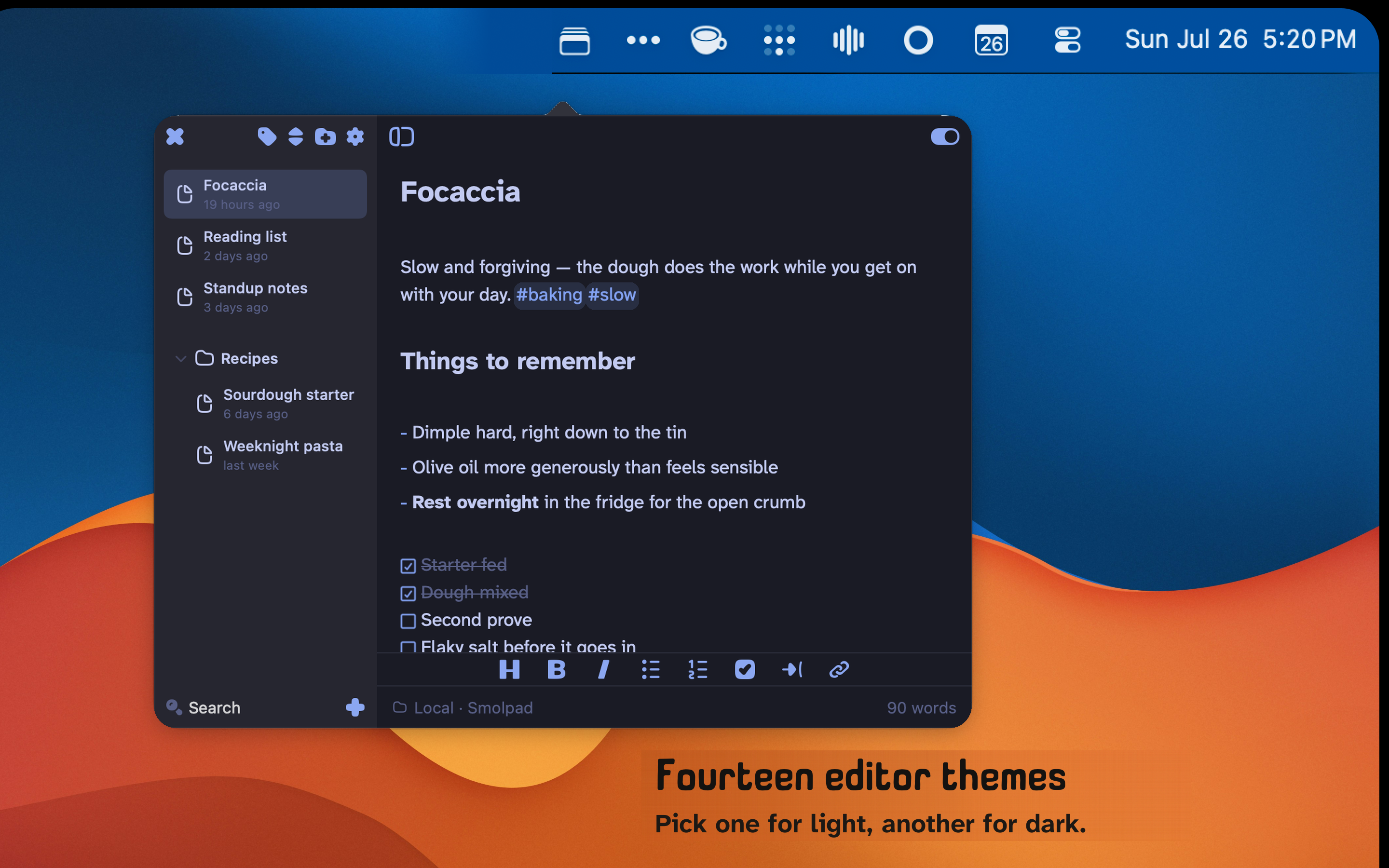The height and width of the screenshot is (868, 1389).
Task: Toggle the sidebar panel icon
Action: pyautogui.click(x=402, y=136)
